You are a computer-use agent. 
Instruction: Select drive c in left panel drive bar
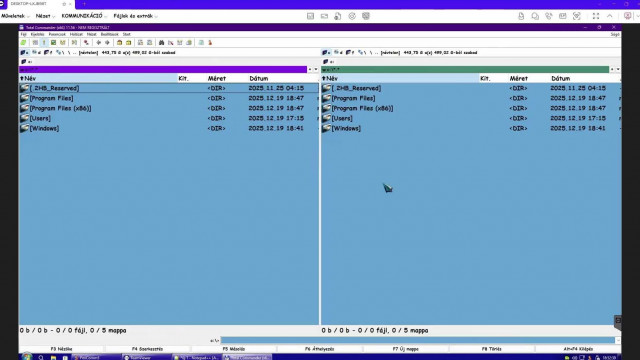(24, 53)
